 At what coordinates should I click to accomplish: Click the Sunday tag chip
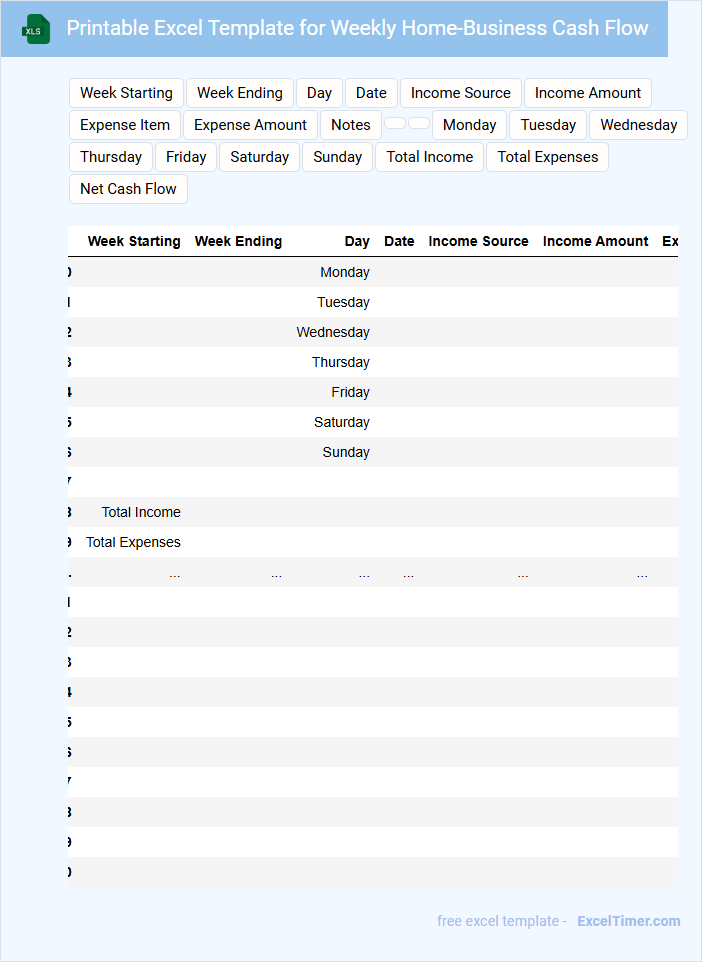pos(338,157)
